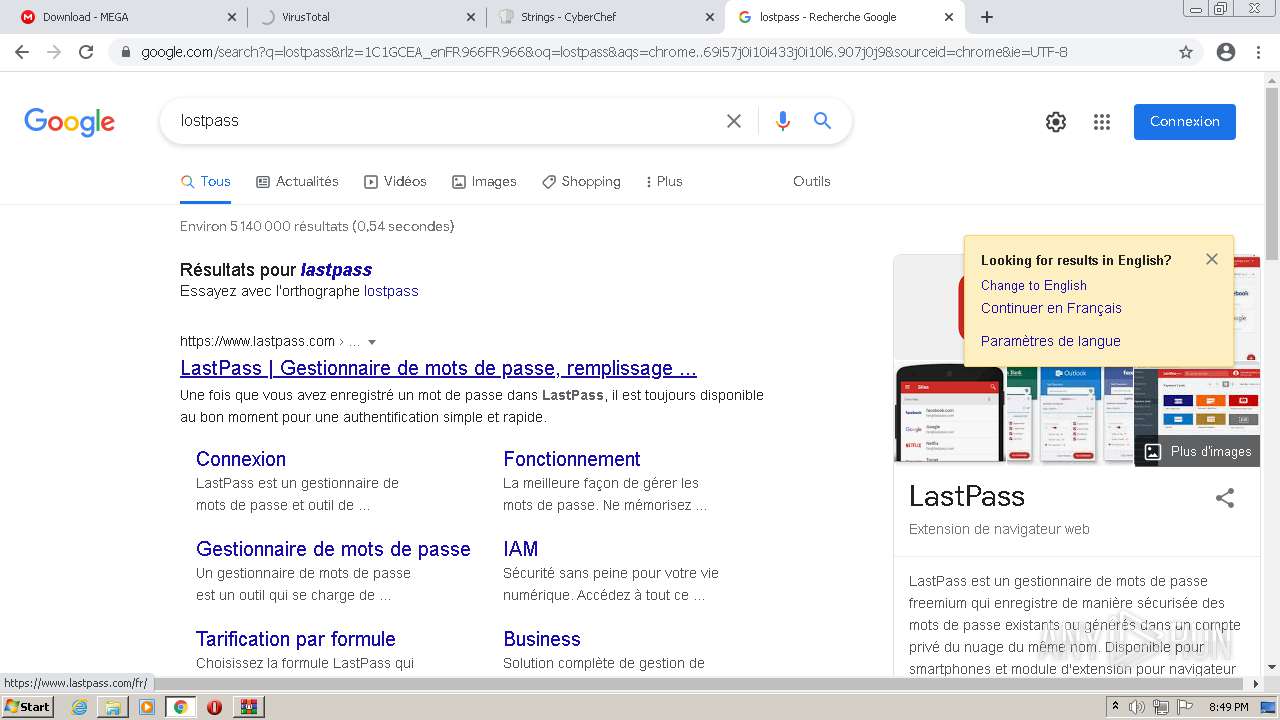Open Chrome's three-dot menu
Viewport: 1280px width, 720px height.
(x=1258, y=52)
